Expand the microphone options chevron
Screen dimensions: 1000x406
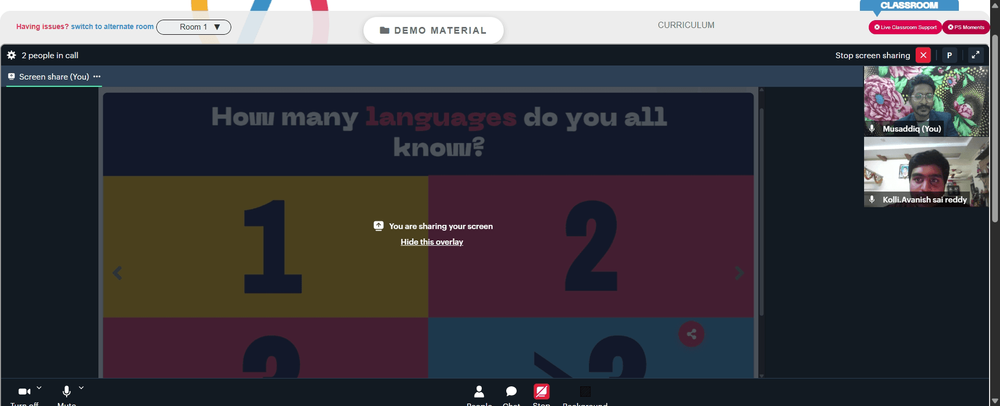[x=81, y=388]
